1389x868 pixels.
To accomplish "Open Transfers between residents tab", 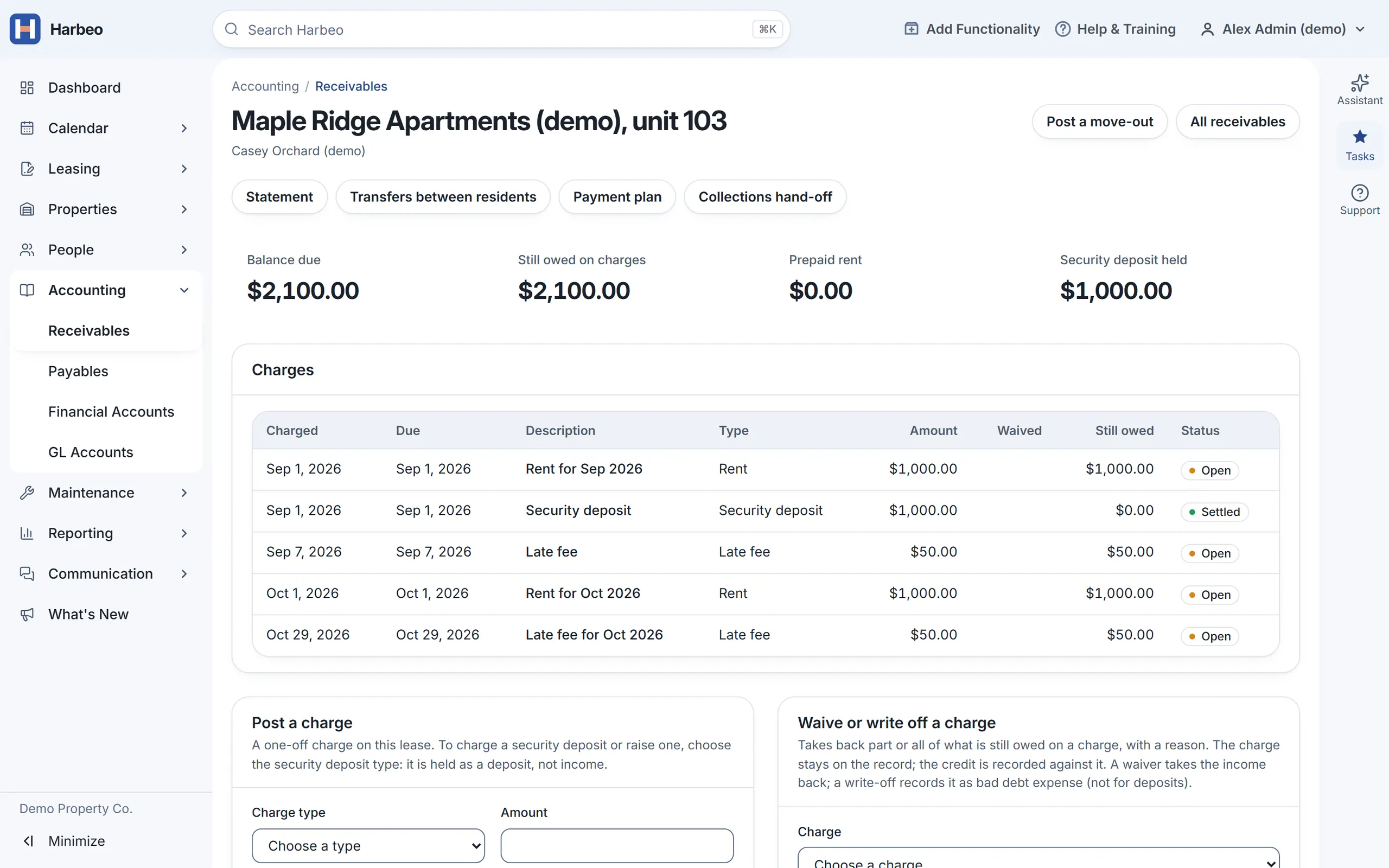I will tap(443, 197).
